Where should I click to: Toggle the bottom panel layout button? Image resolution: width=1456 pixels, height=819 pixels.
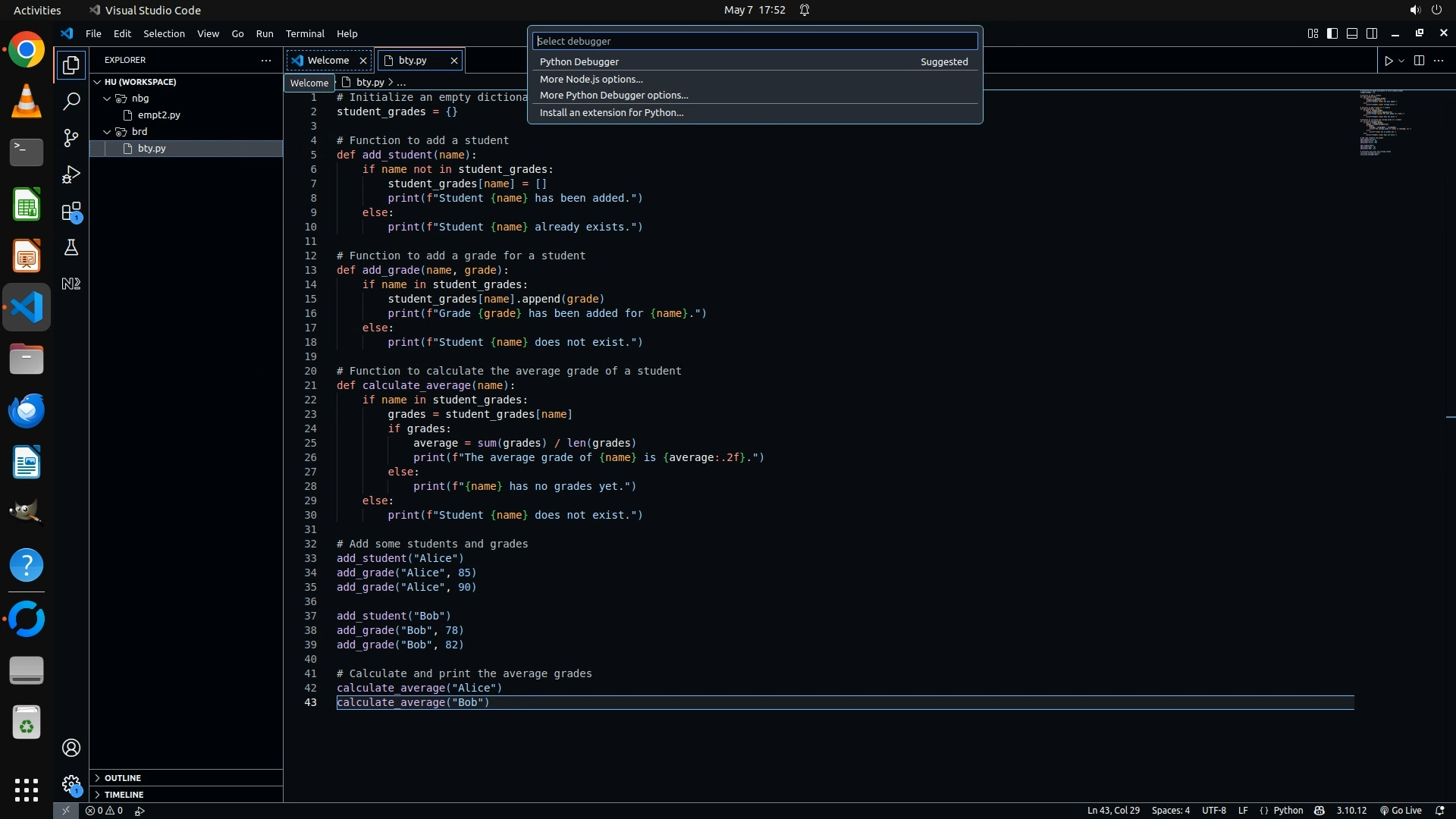point(1352,33)
